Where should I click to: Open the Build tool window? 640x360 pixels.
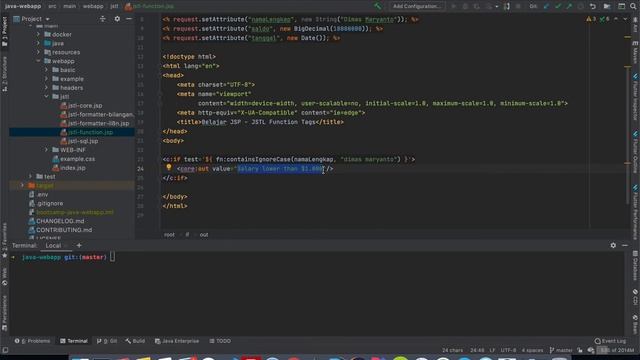point(135,341)
